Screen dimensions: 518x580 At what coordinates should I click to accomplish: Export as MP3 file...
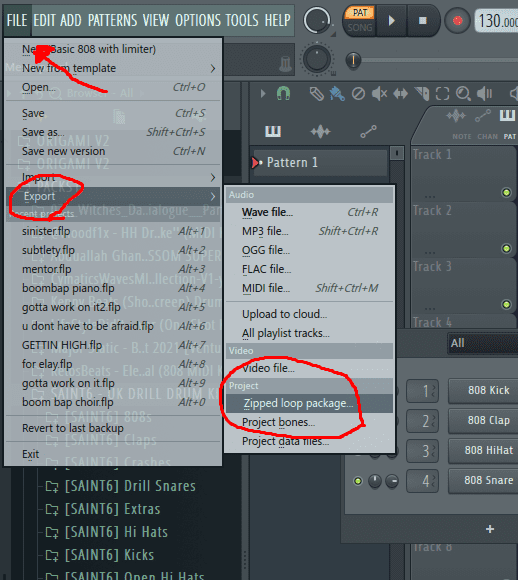coord(310,231)
